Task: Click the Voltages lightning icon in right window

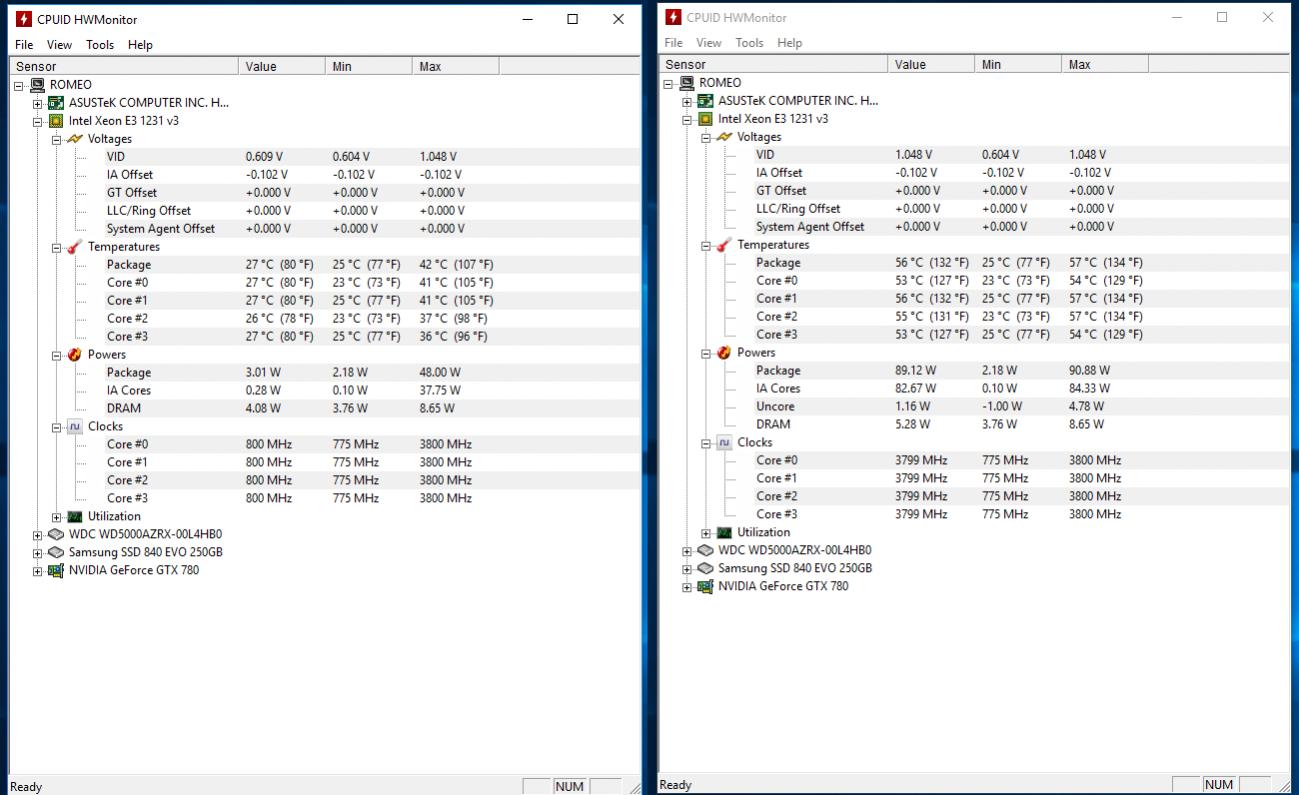Action: click(x=724, y=137)
